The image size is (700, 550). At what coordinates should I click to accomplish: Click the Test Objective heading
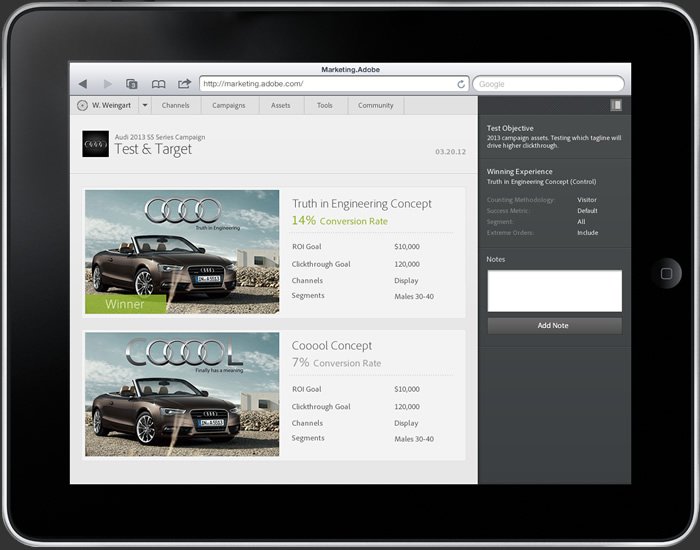coord(510,128)
